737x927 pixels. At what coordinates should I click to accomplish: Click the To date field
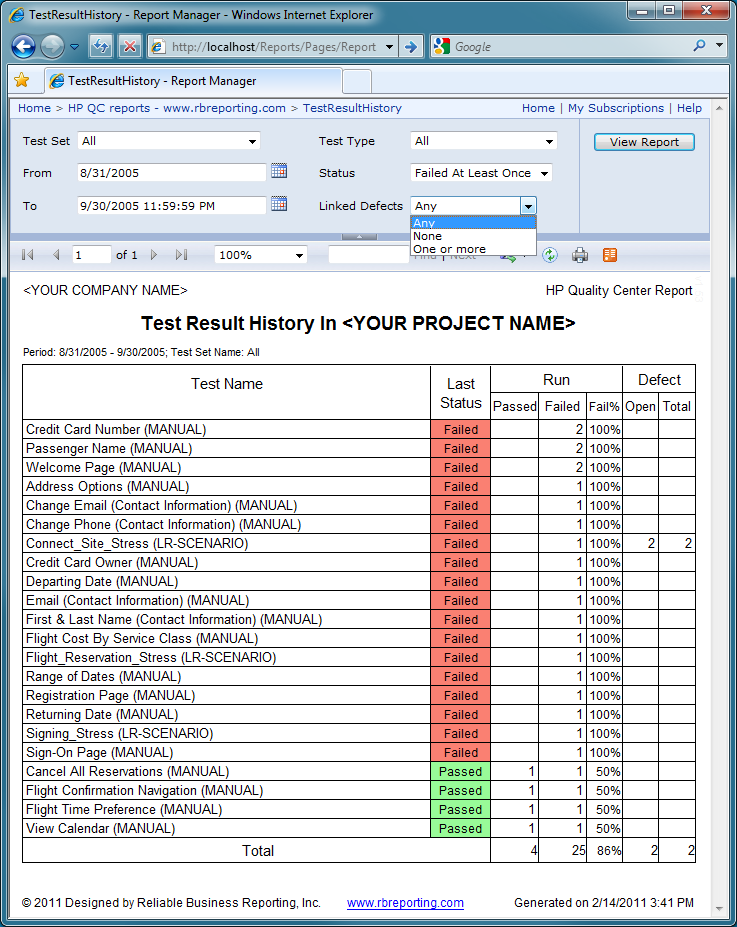pos(171,206)
